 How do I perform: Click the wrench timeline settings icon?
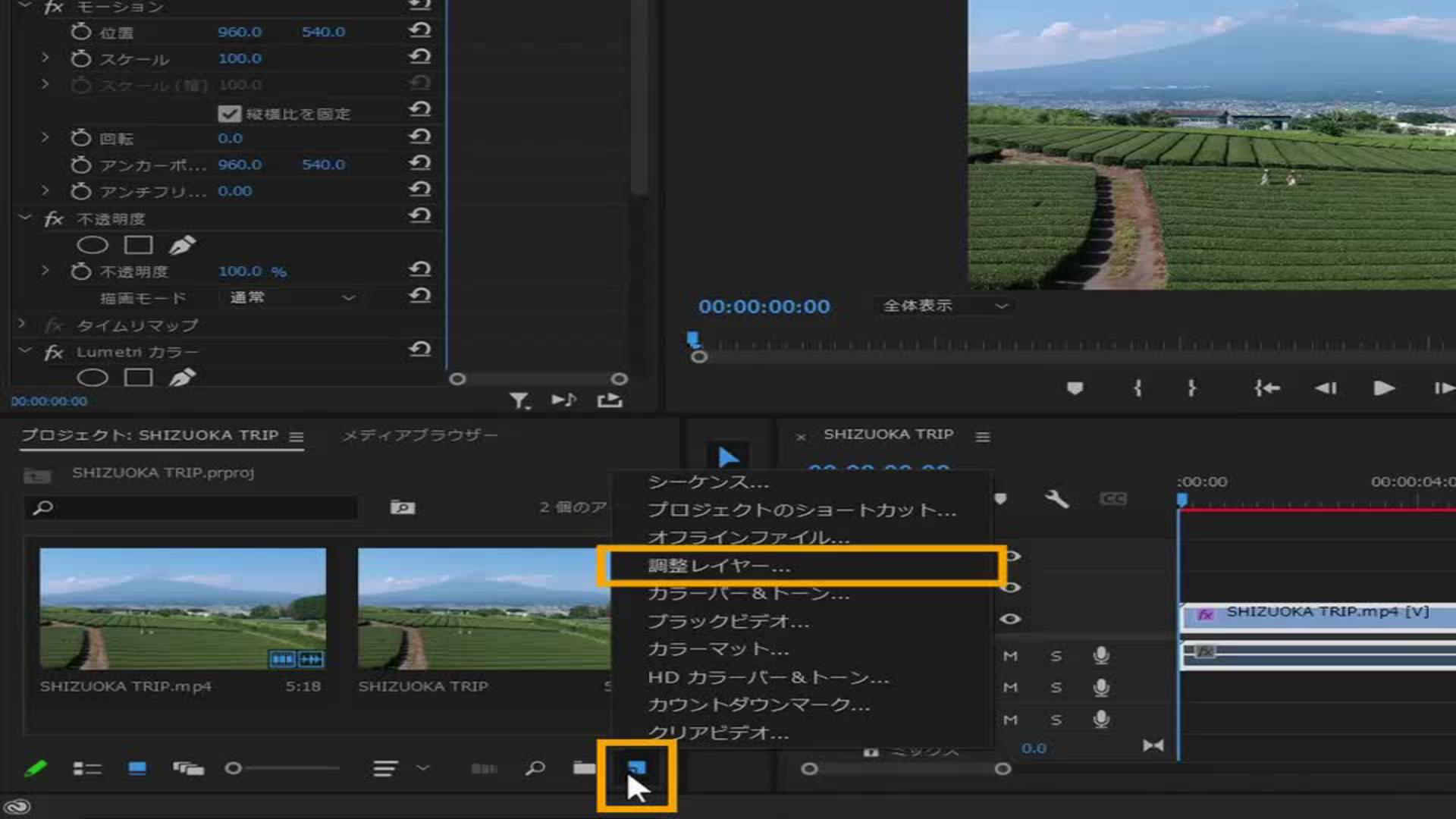(1056, 499)
